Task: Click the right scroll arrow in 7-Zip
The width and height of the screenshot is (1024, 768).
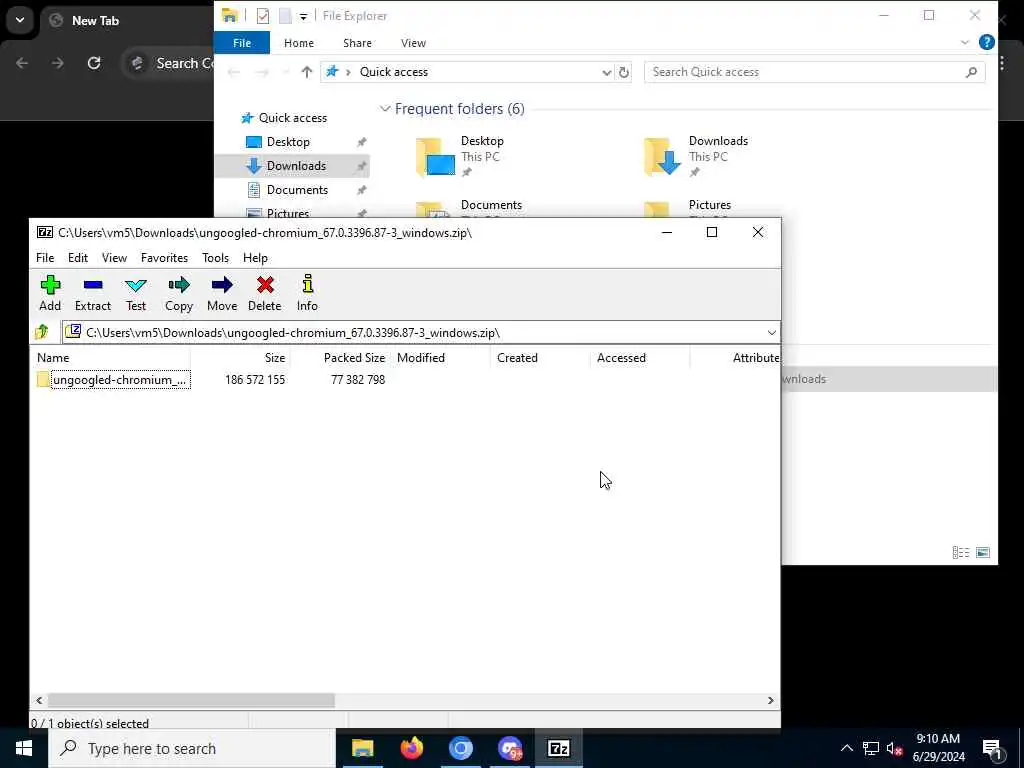Action: pos(771,700)
